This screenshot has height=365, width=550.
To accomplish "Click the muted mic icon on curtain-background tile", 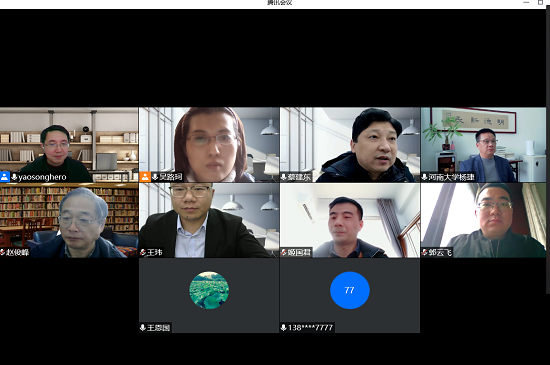I will click(284, 252).
